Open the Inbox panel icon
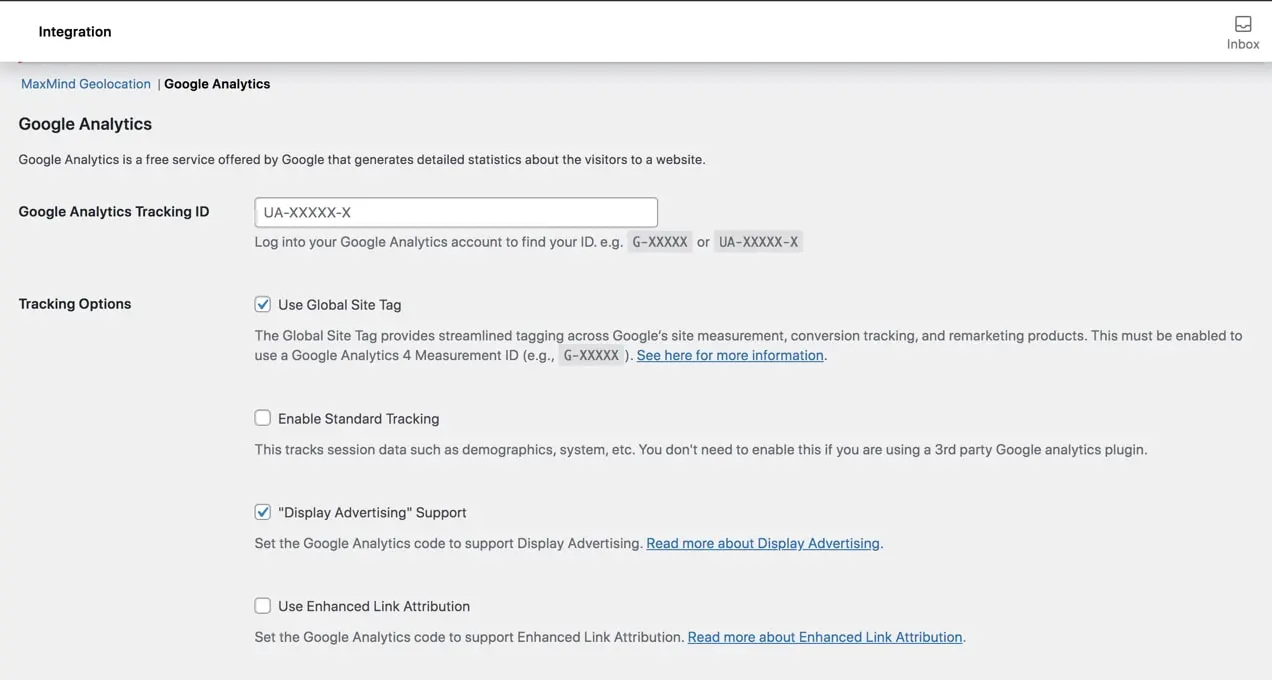Screen dimensions: 1272x680 pyautogui.click(x=1242, y=32)
